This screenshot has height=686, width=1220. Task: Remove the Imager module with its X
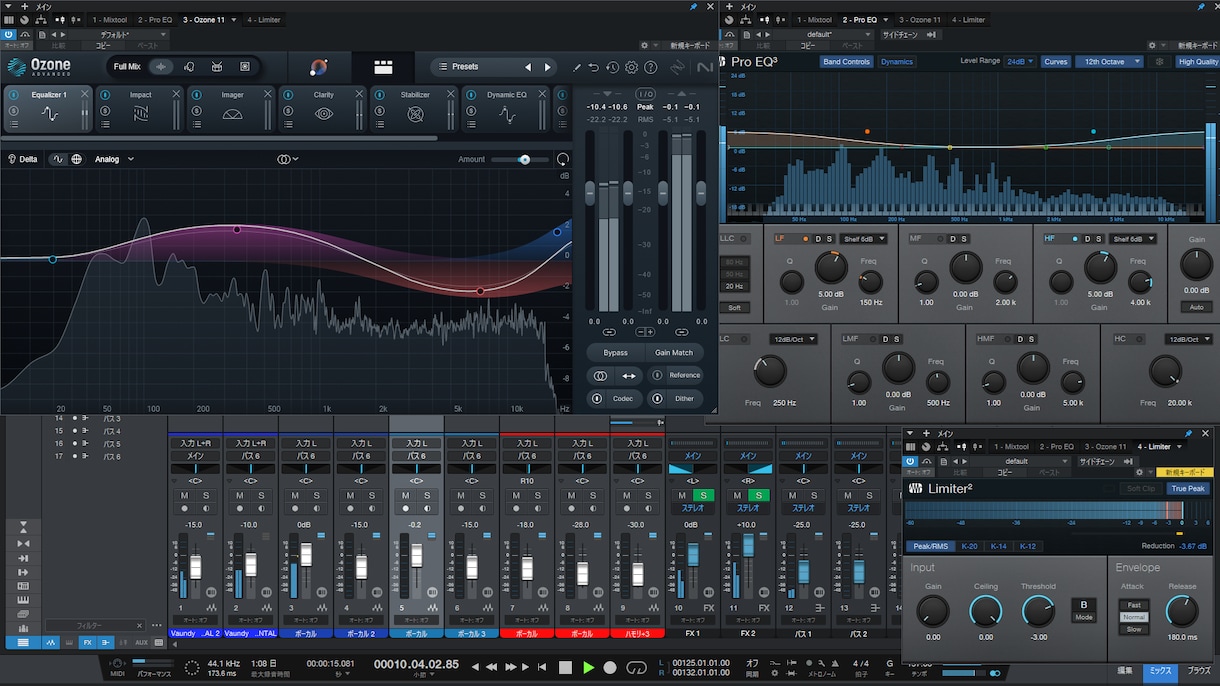point(268,94)
